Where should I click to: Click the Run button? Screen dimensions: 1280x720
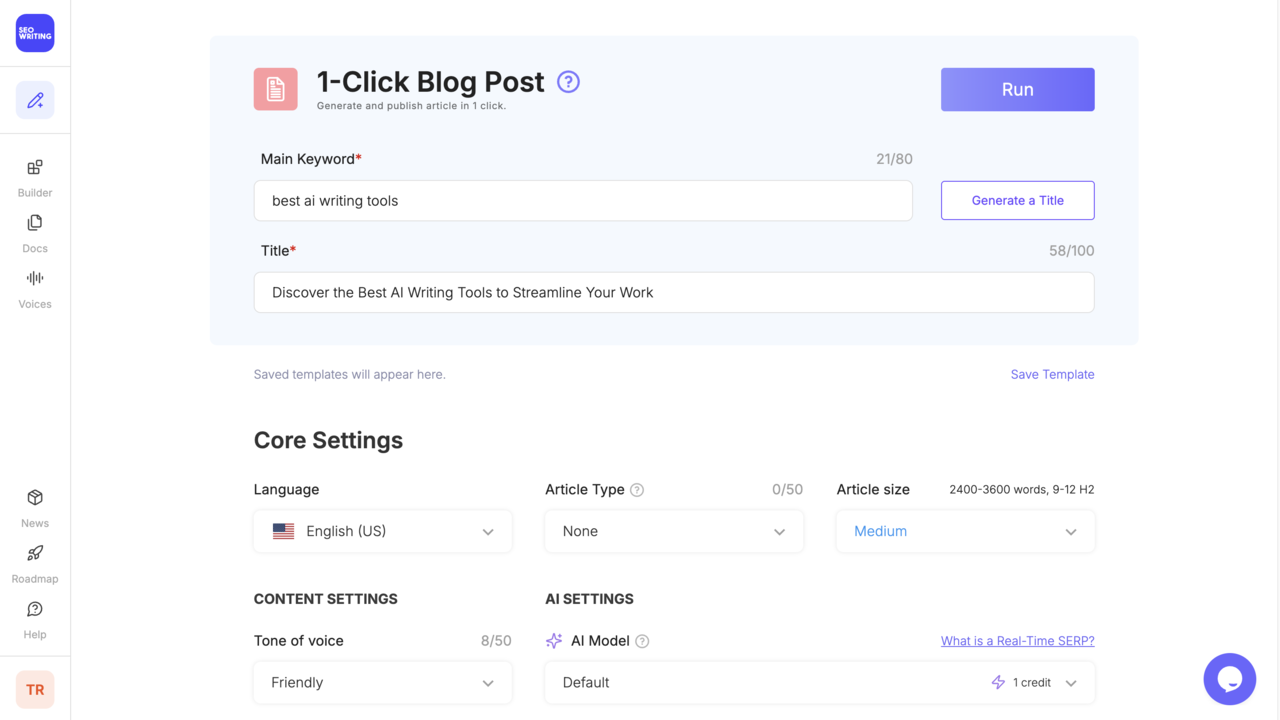(1017, 89)
